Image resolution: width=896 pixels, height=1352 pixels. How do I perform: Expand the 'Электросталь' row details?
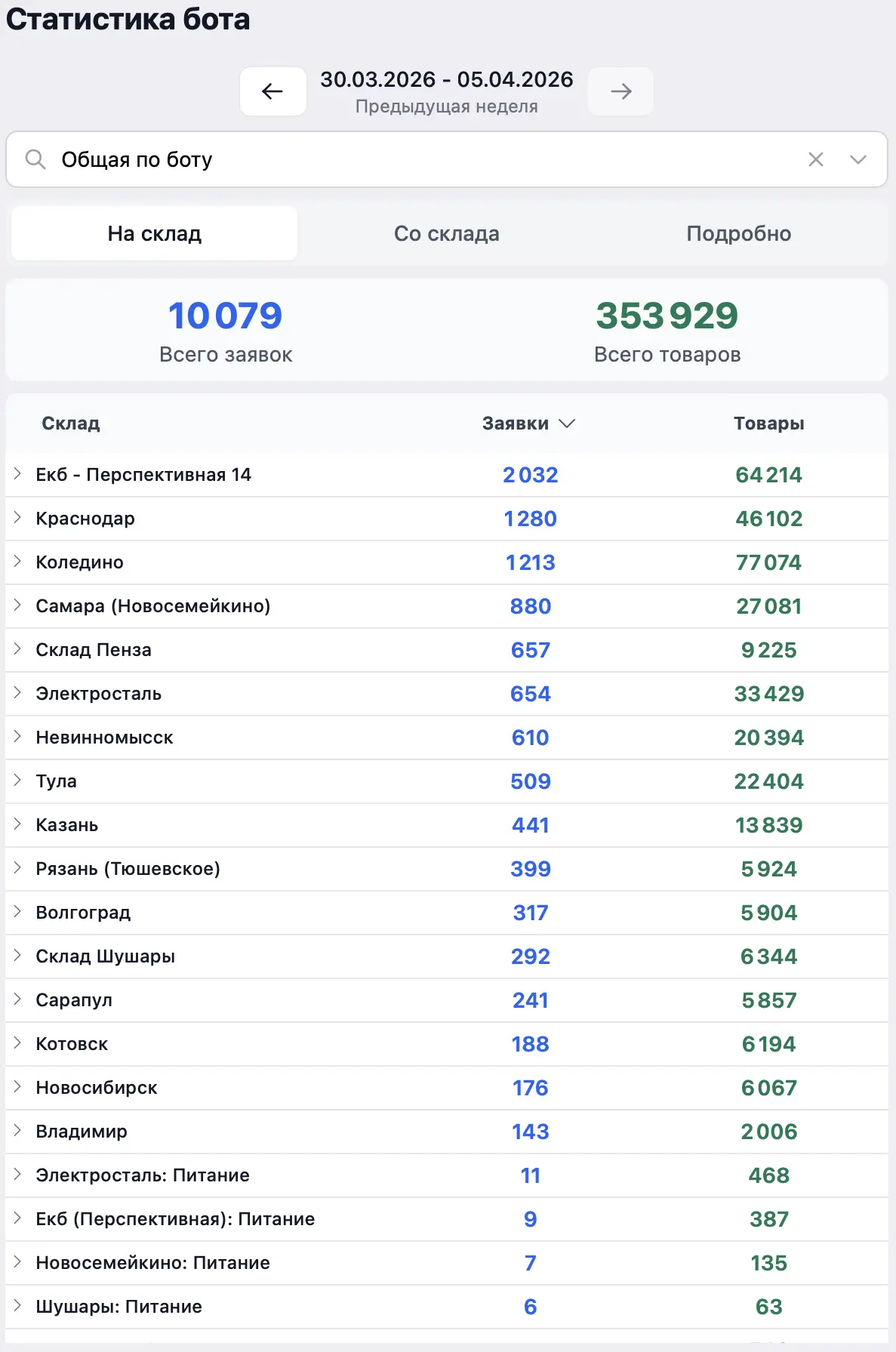(17, 693)
